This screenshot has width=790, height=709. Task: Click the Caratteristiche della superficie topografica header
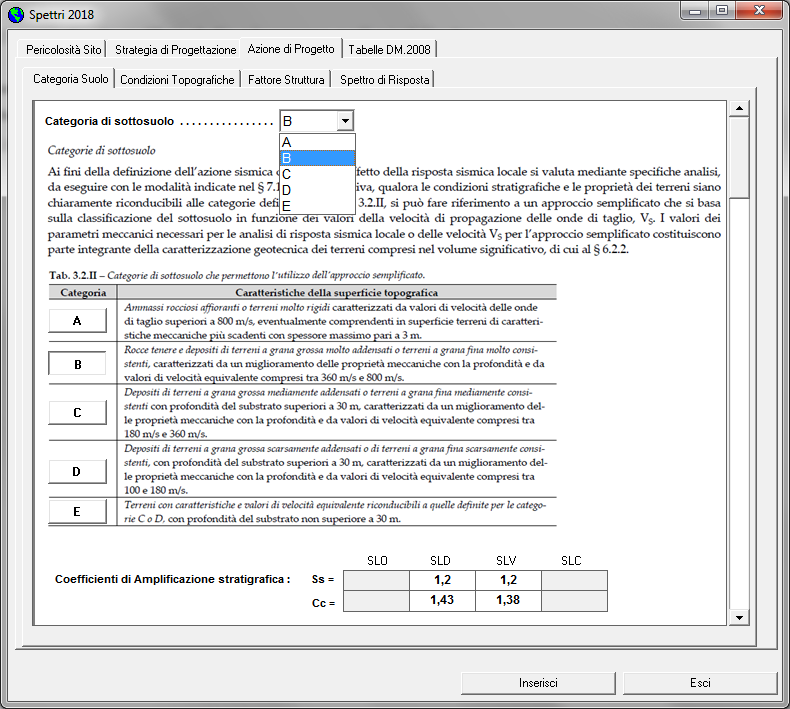tap(337, 292)
